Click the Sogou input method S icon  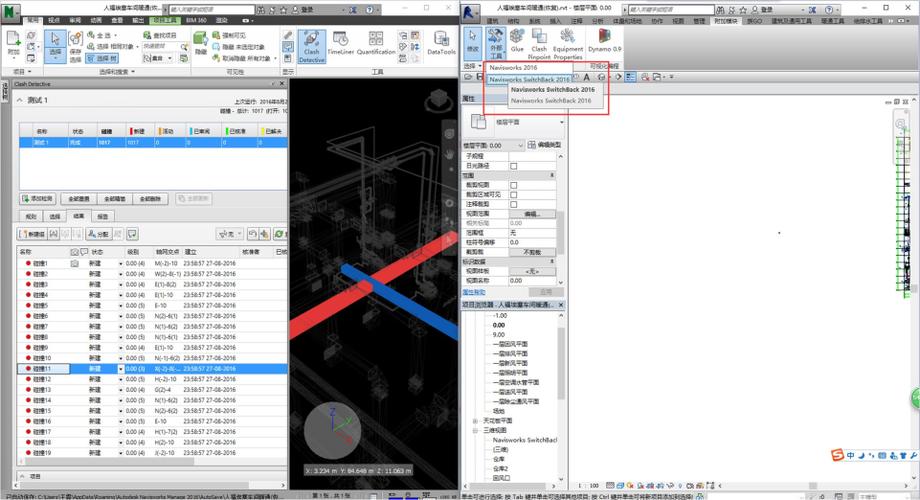click(837, 455)
